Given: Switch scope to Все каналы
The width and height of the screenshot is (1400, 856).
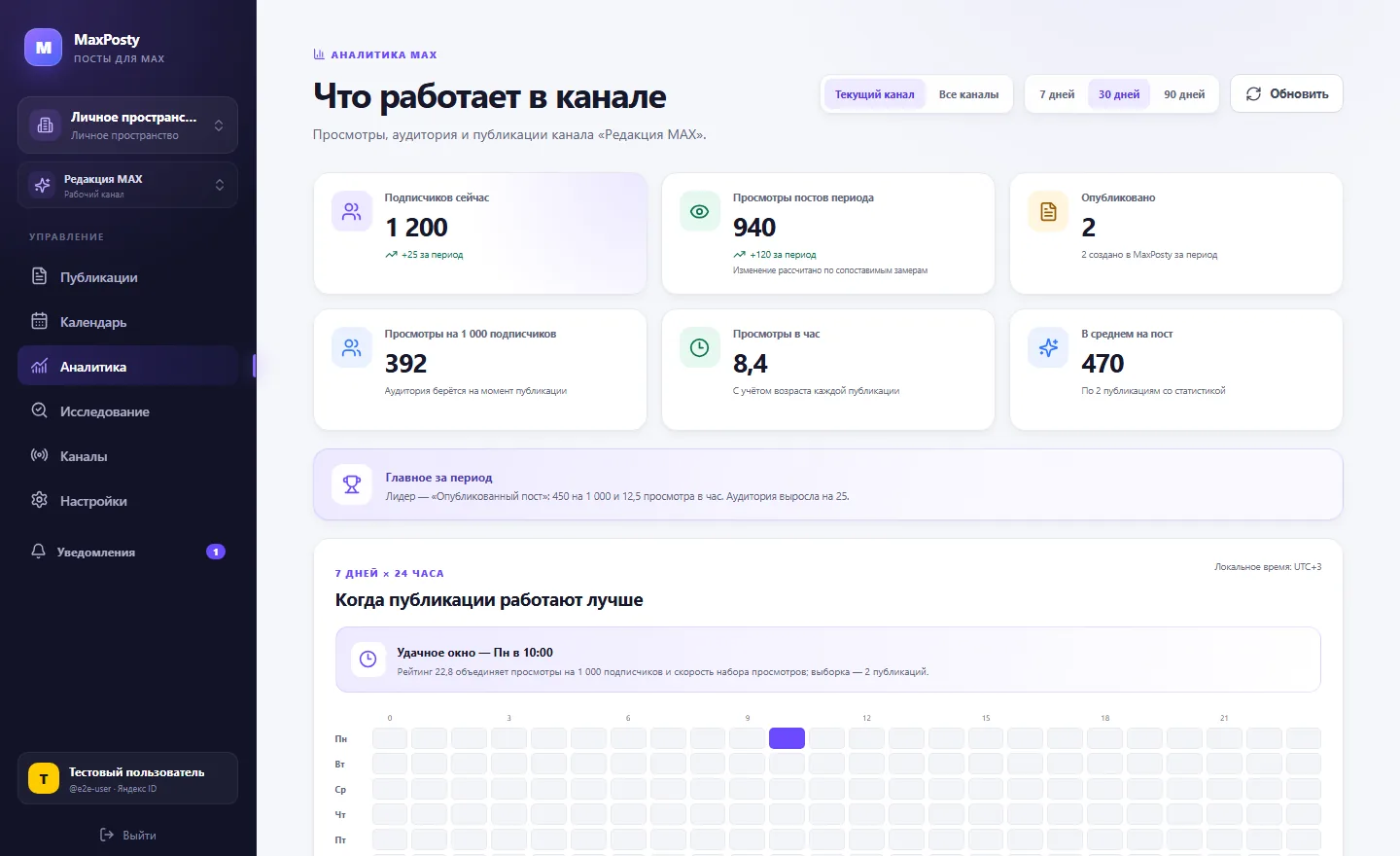Looking at the screenshot, I should click(968, 94).
